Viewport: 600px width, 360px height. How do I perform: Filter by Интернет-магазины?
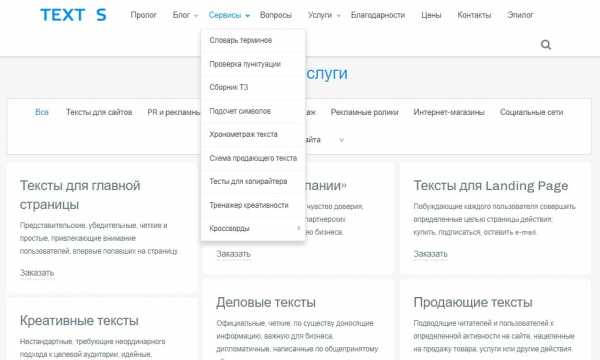tap(449, 112)
